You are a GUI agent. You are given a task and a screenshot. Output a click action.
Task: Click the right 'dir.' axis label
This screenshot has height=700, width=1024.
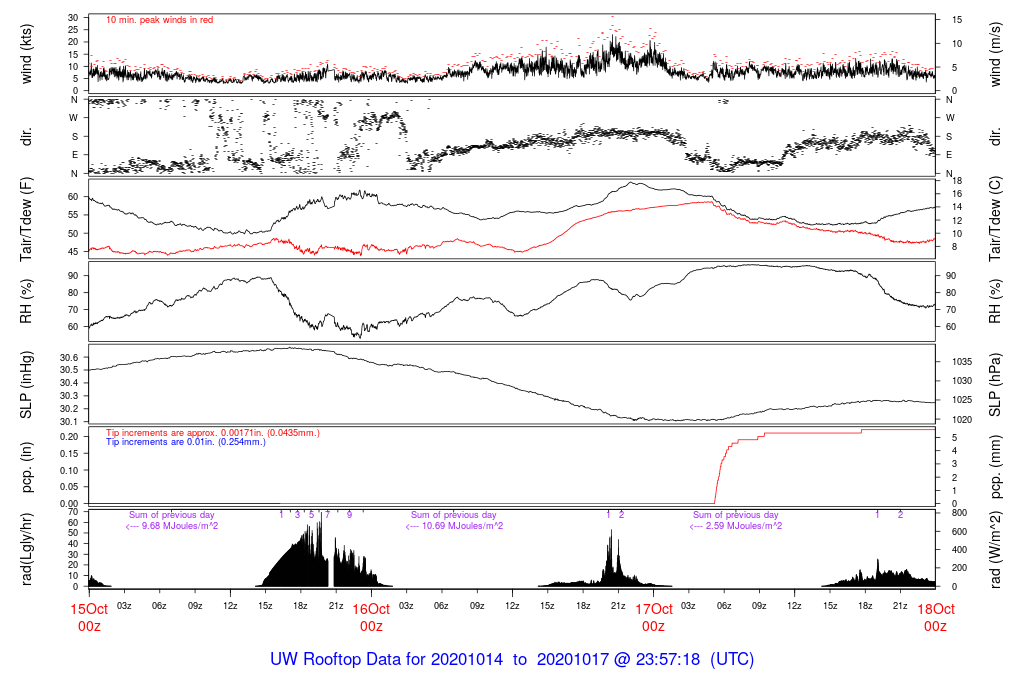(x=995, y=136)
